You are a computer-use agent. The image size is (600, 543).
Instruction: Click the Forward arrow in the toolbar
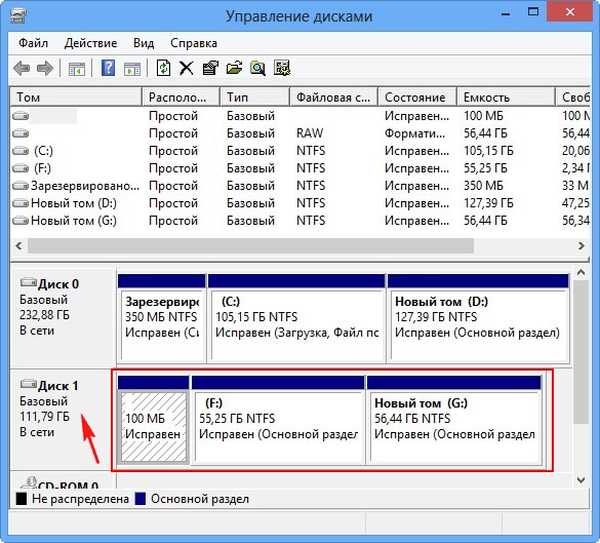[x=44, y=68]
